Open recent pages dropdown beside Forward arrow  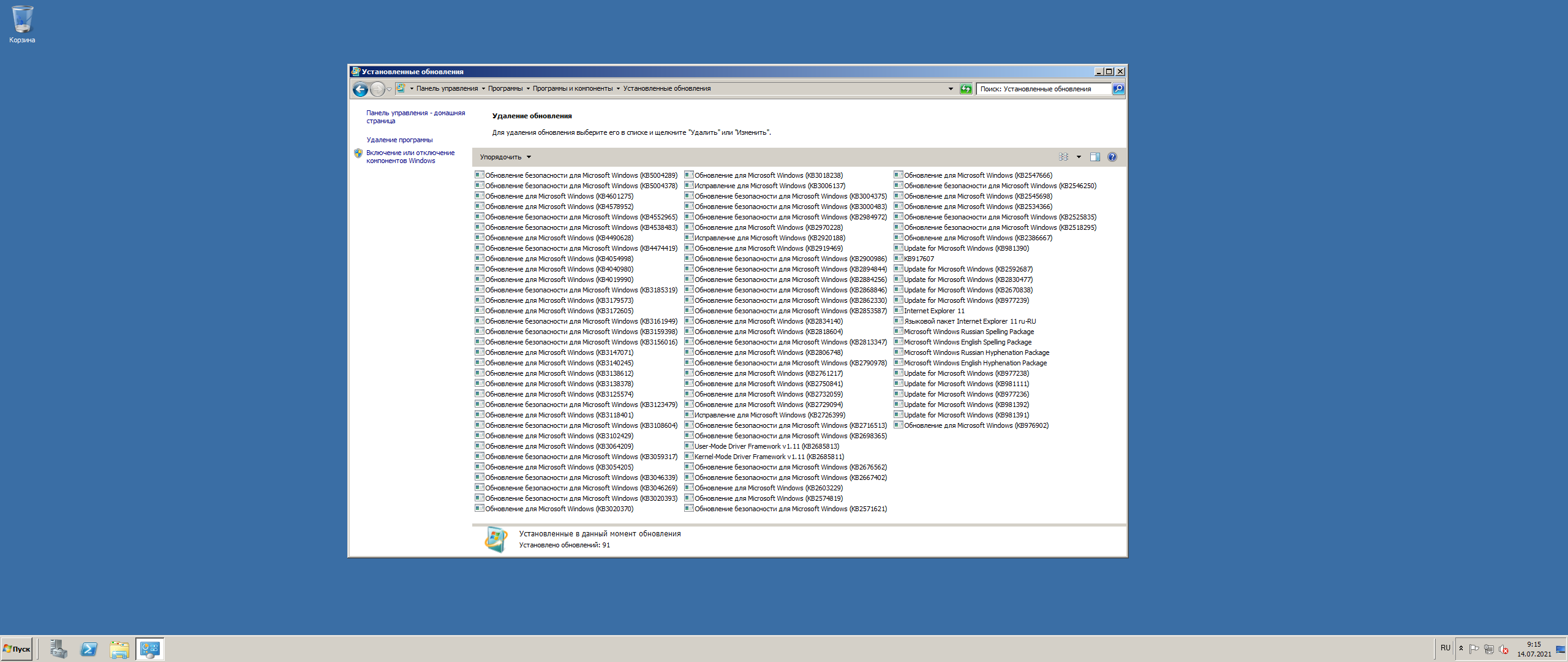pos(389,89)
